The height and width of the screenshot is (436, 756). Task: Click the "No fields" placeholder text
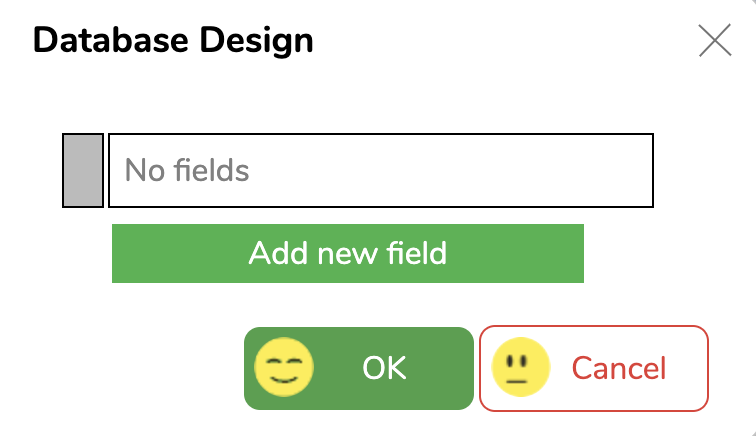[x=187, y=170]
